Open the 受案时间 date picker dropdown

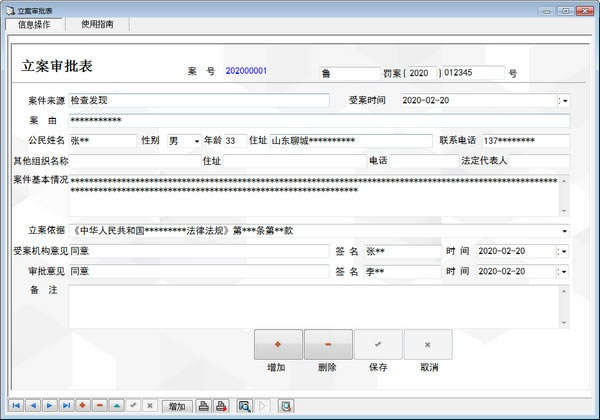[x=564, y=101]
